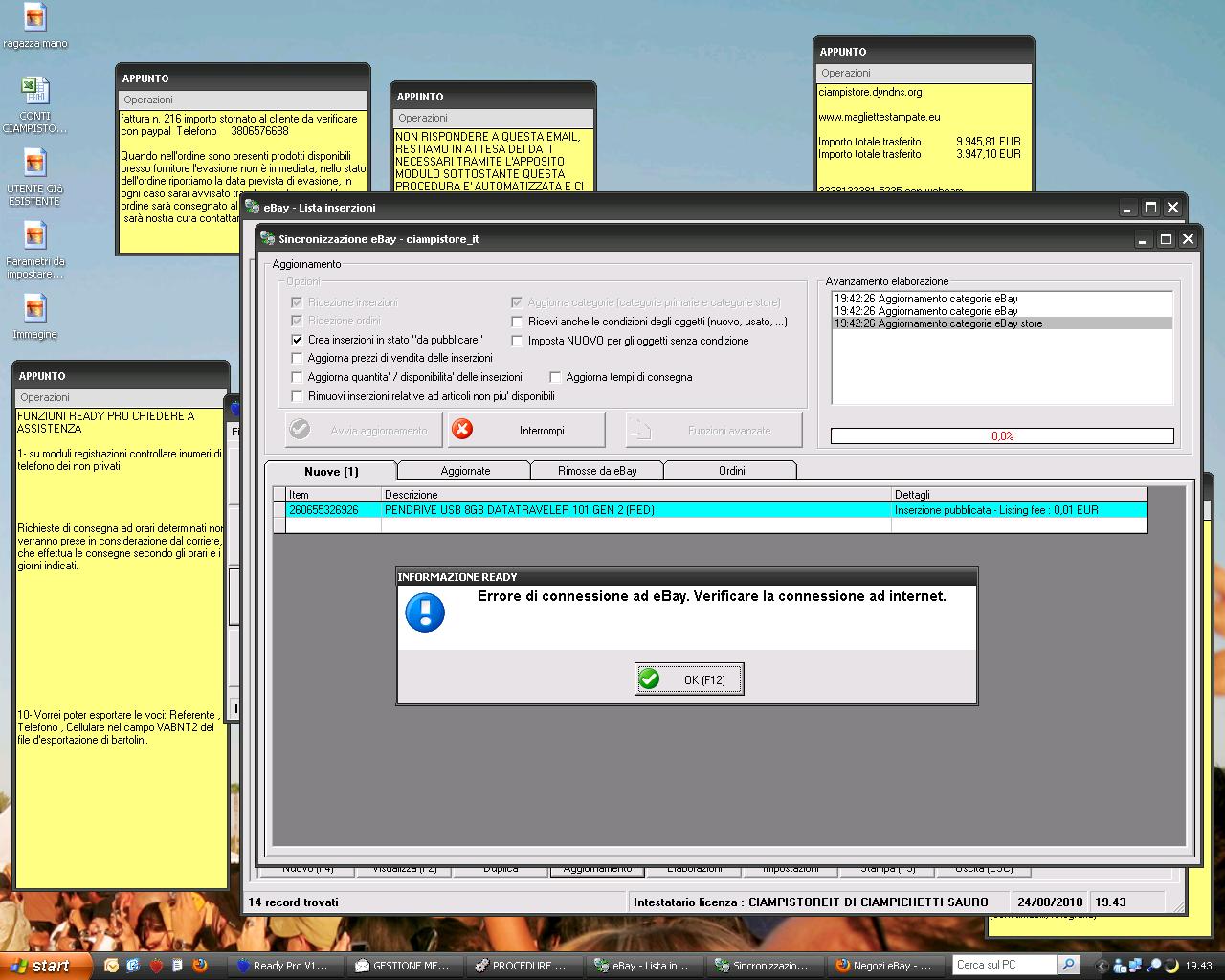Viewport: 1225px width, 980px height.
Task: Switch to the Rimosse da eBay tab
Action: coord(597,471)
